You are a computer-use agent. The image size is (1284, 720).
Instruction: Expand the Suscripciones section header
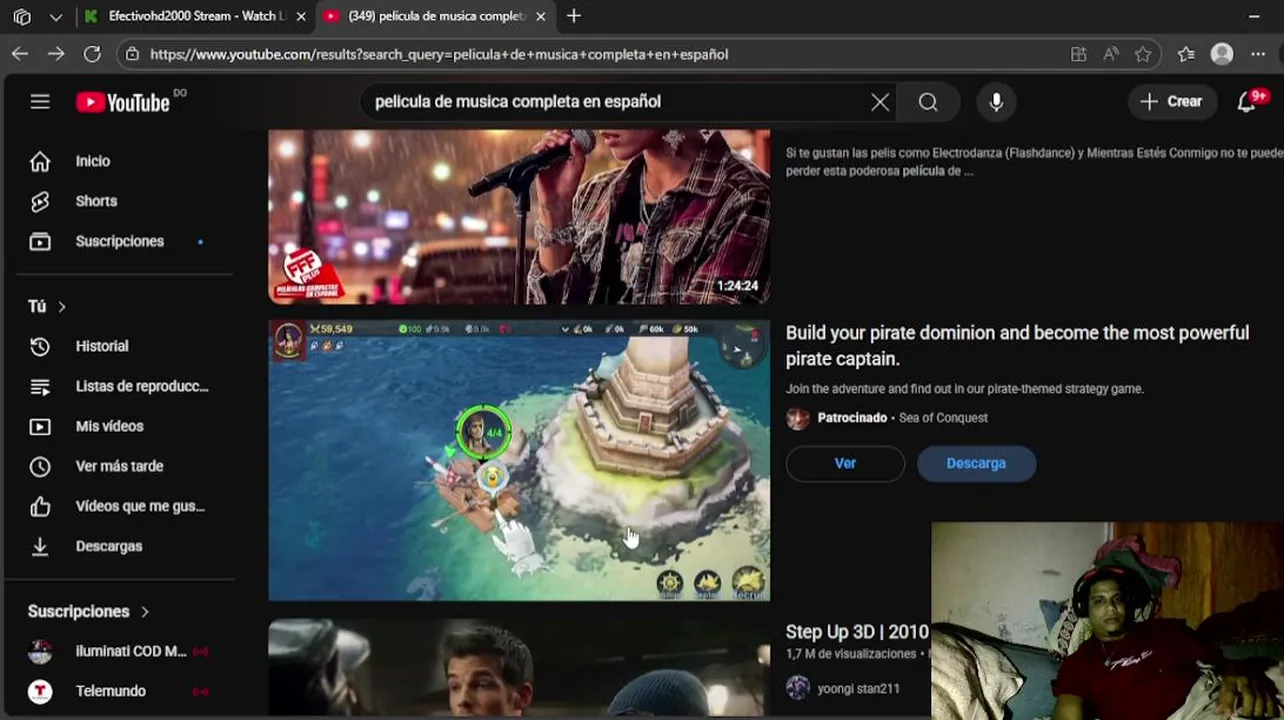[x=88, y=611]
